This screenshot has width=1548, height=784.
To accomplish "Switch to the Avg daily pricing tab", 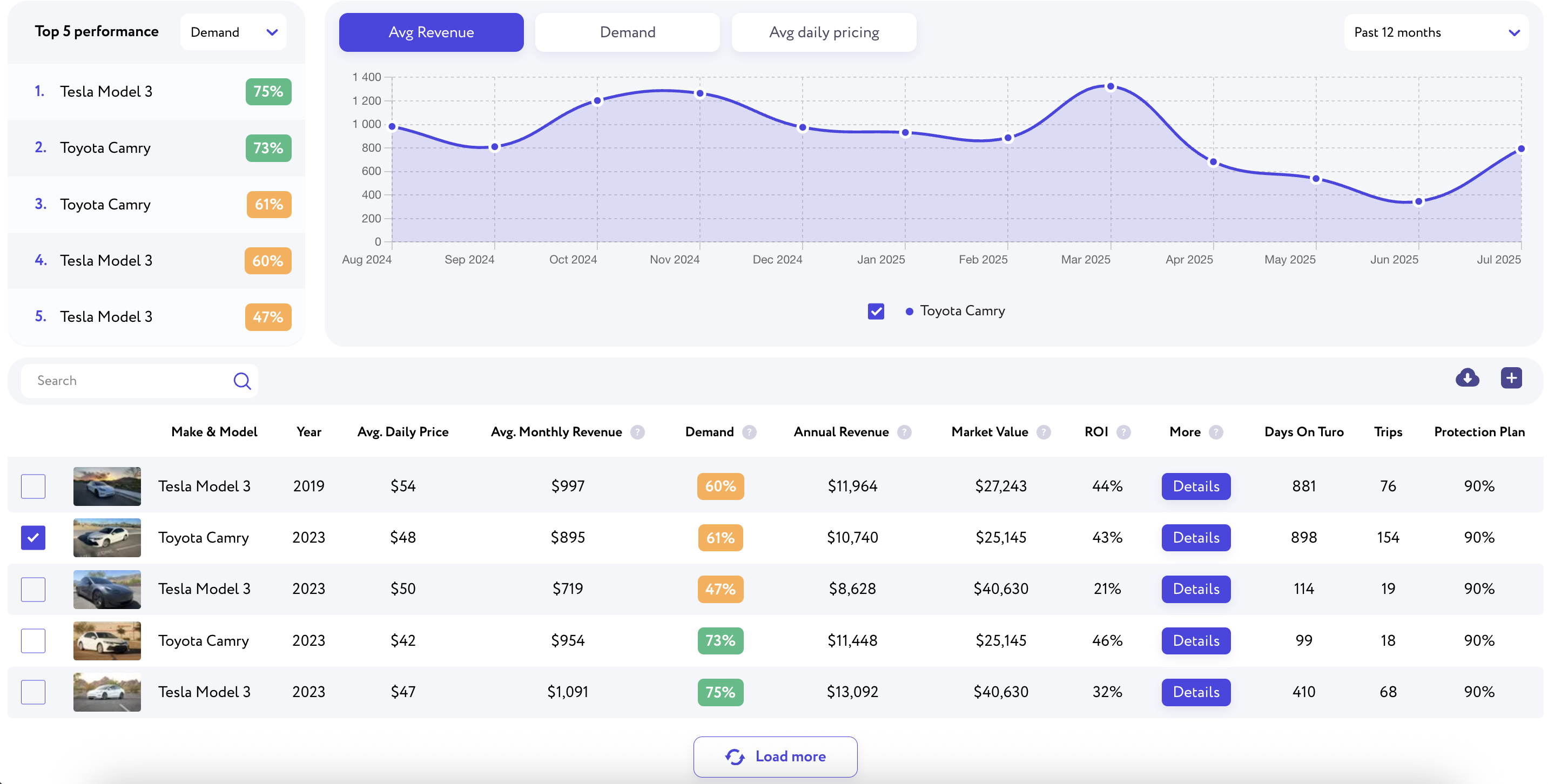I will [x=824, y=32].
